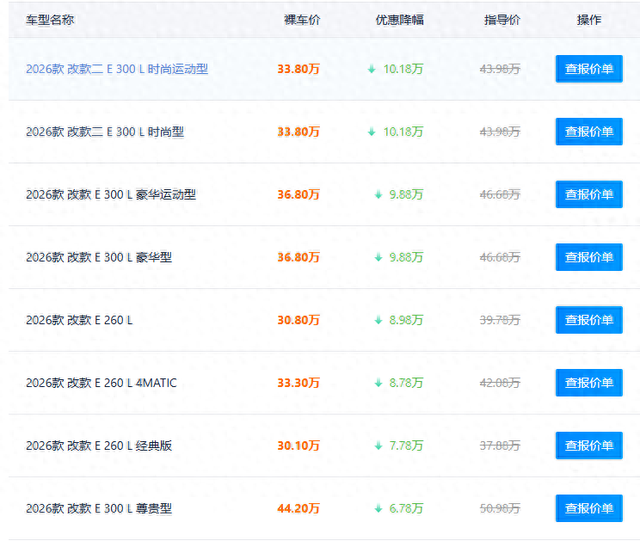The width and height of the screenshot is (640, 547).
Task: Click guide price 39.78万
Action: (x=500, y=320)
